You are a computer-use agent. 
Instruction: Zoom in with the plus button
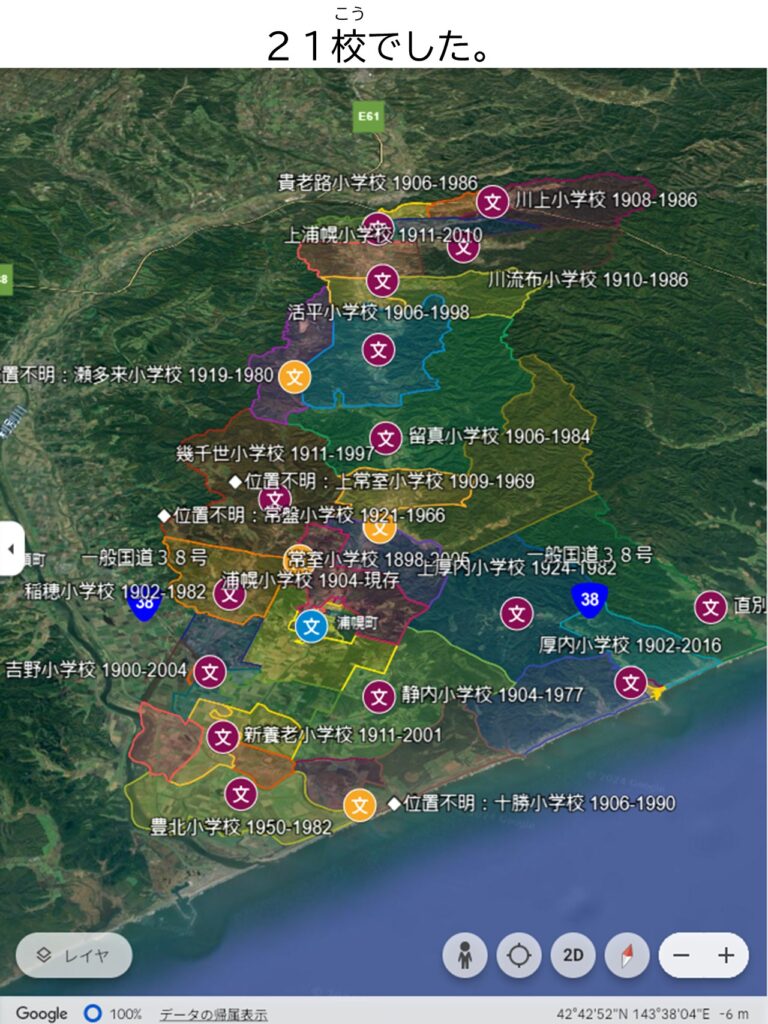coord(726,956)
